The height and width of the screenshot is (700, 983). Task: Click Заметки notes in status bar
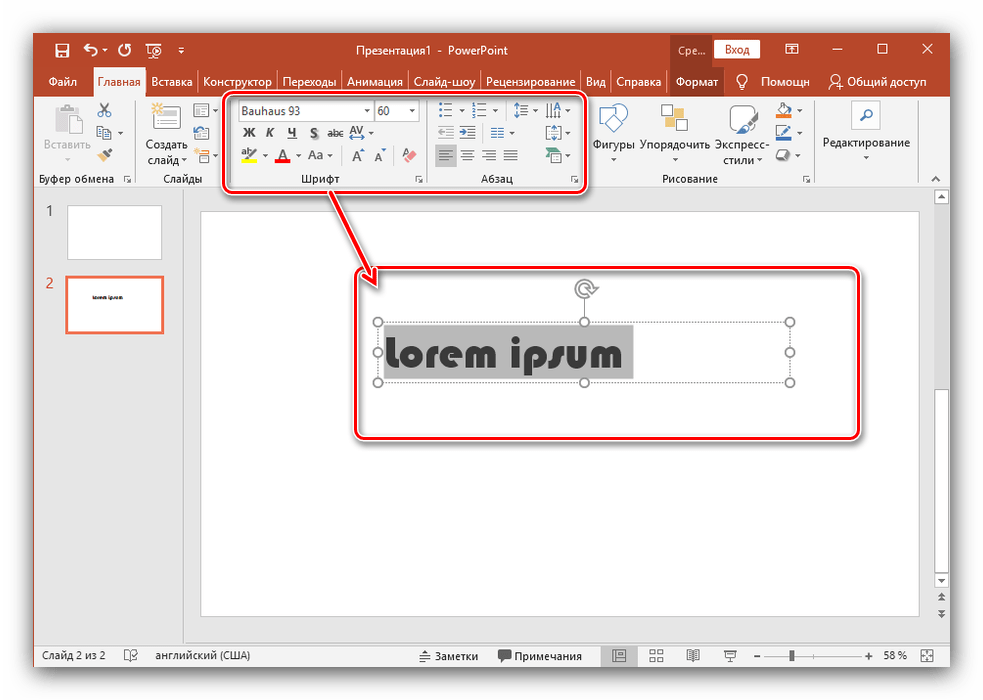pos(449,656)
